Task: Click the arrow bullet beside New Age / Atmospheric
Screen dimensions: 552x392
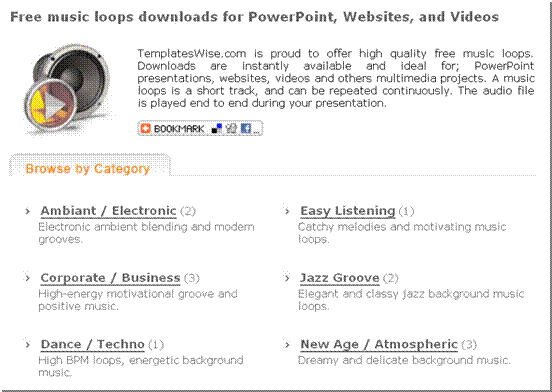Action: pyautogui.click(x=287, y=344)
